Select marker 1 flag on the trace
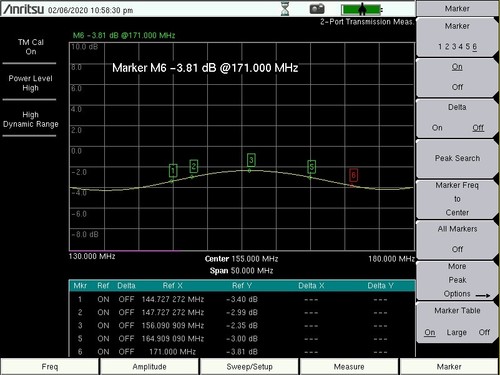The height and width of the screenshot is (375, 500). click(173, 170)
